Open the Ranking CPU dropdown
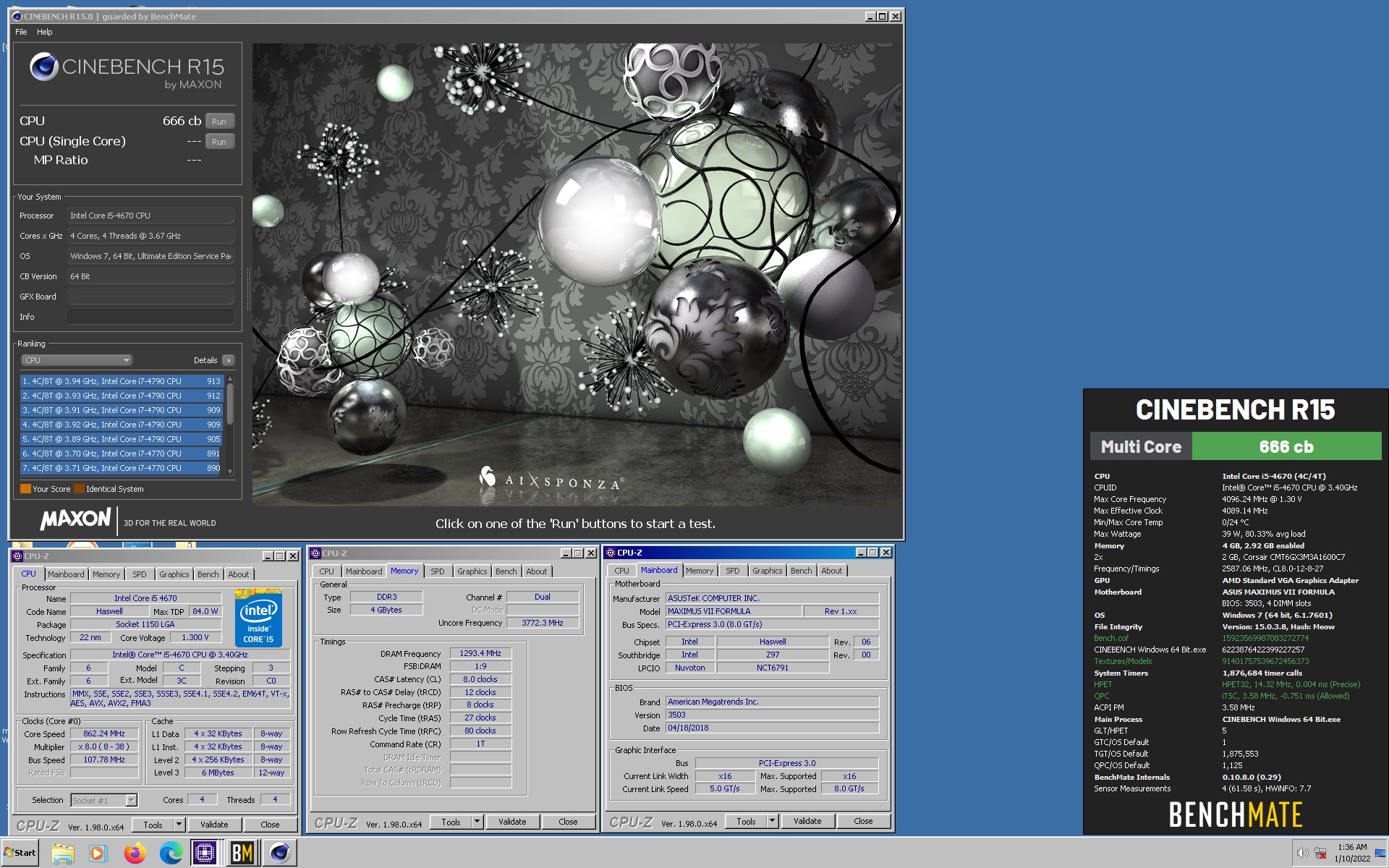The image size is (1389, 868). click(x=76, y=360)
